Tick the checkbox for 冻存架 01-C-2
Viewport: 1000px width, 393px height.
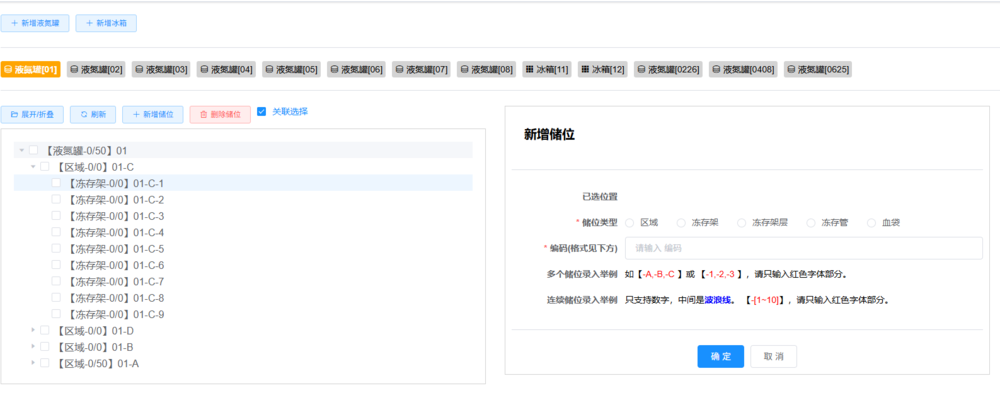click(x=56, y=200)
